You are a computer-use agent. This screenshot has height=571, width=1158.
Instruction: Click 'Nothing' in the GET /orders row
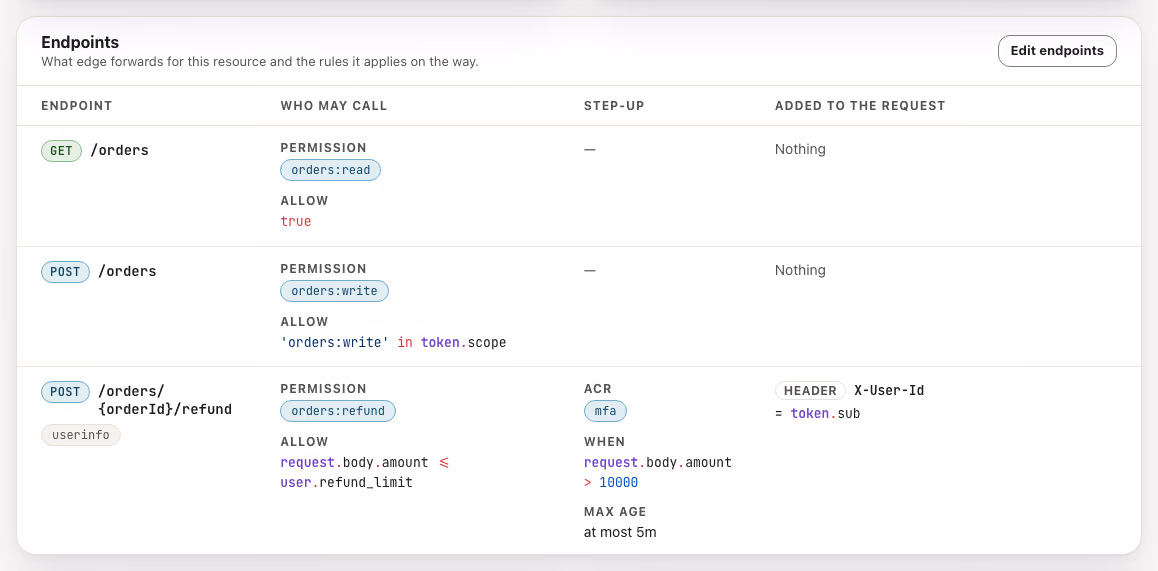[800, 149]
